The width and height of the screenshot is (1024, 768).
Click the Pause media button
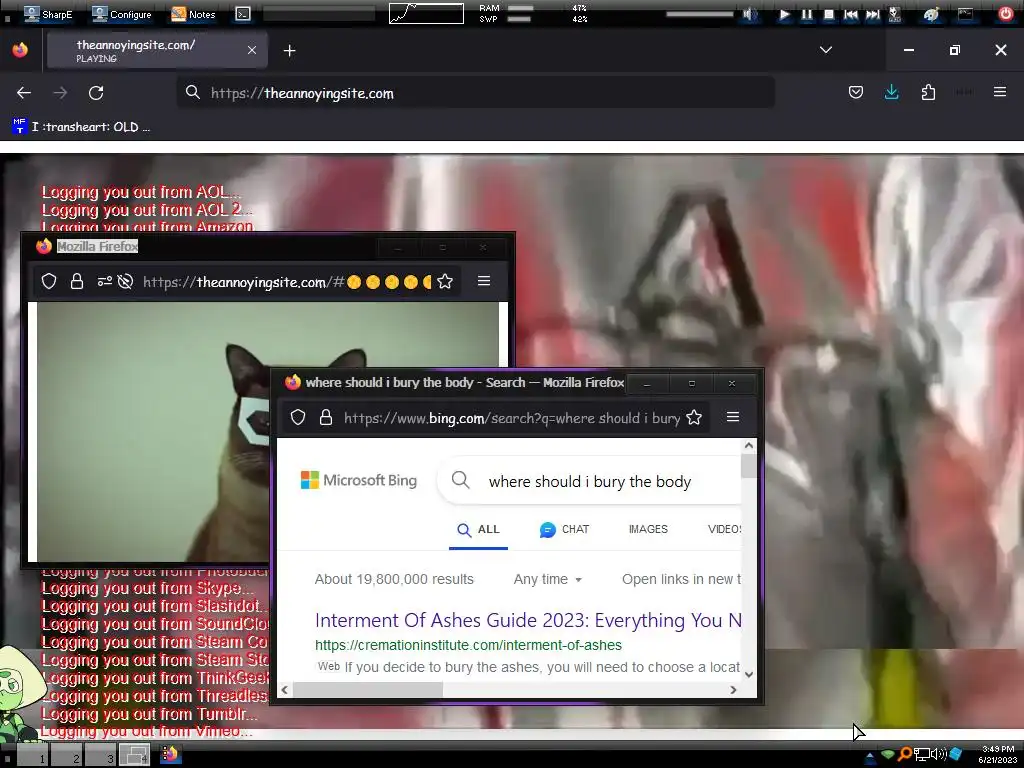(x=807, y=14)
